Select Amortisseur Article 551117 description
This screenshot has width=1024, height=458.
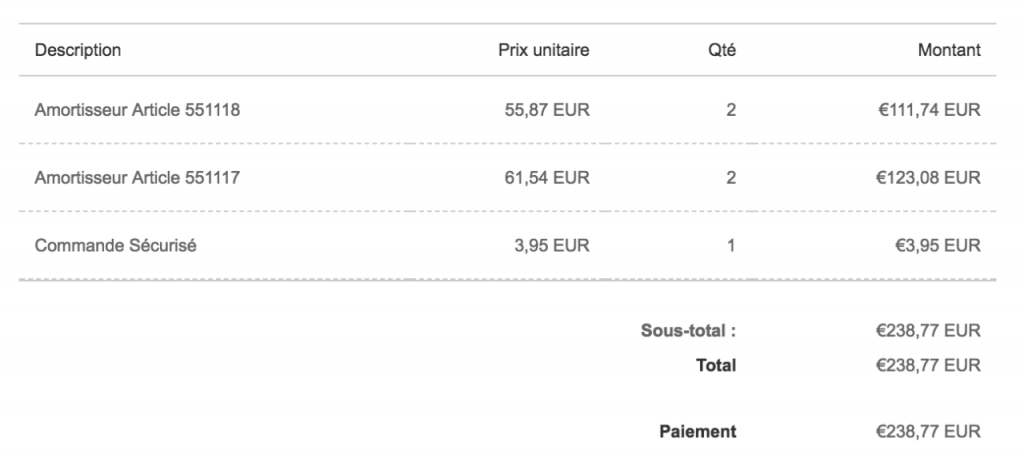pos(137,178)
